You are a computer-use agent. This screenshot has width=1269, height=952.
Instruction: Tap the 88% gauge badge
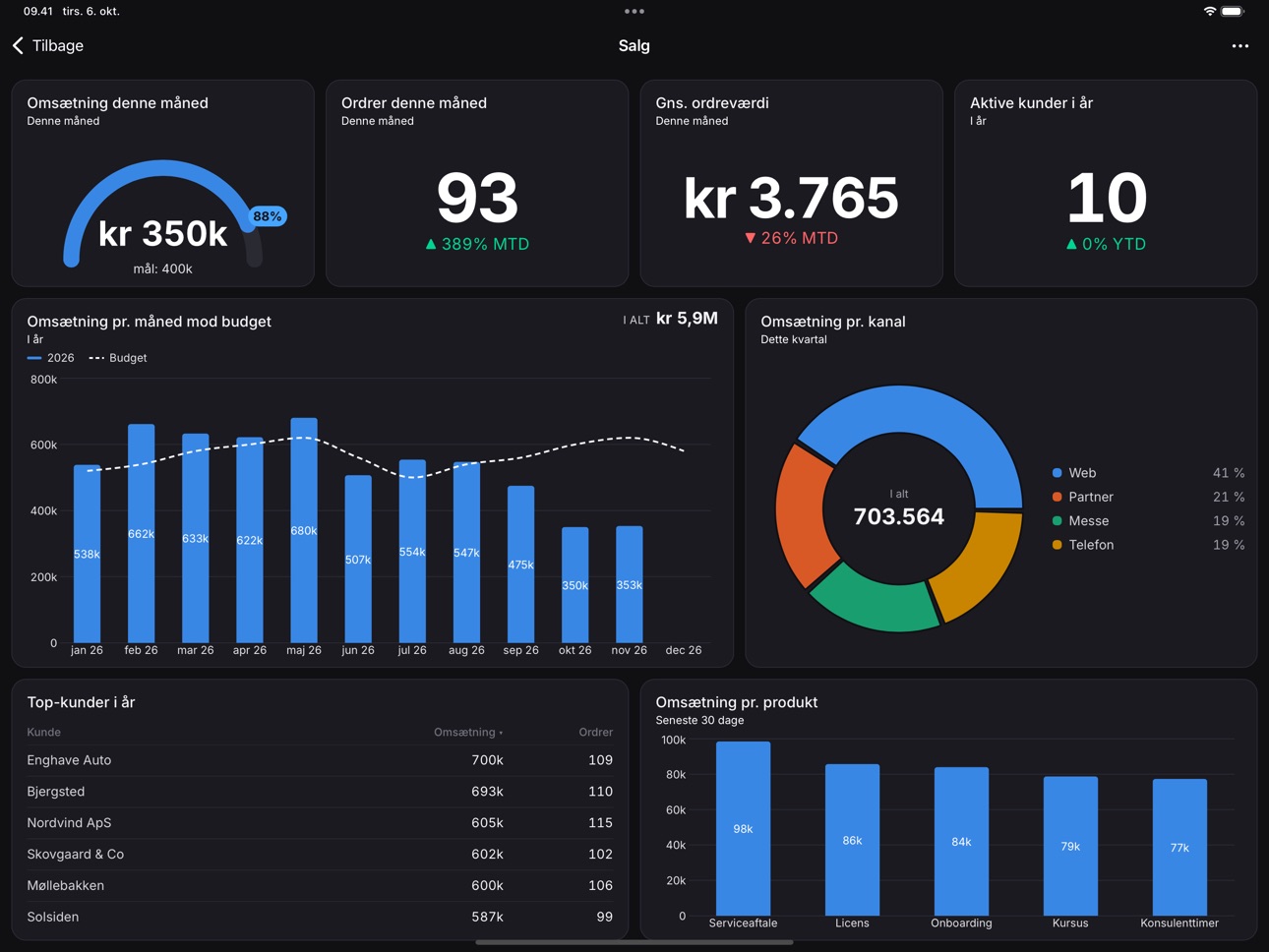pos(267,216)
